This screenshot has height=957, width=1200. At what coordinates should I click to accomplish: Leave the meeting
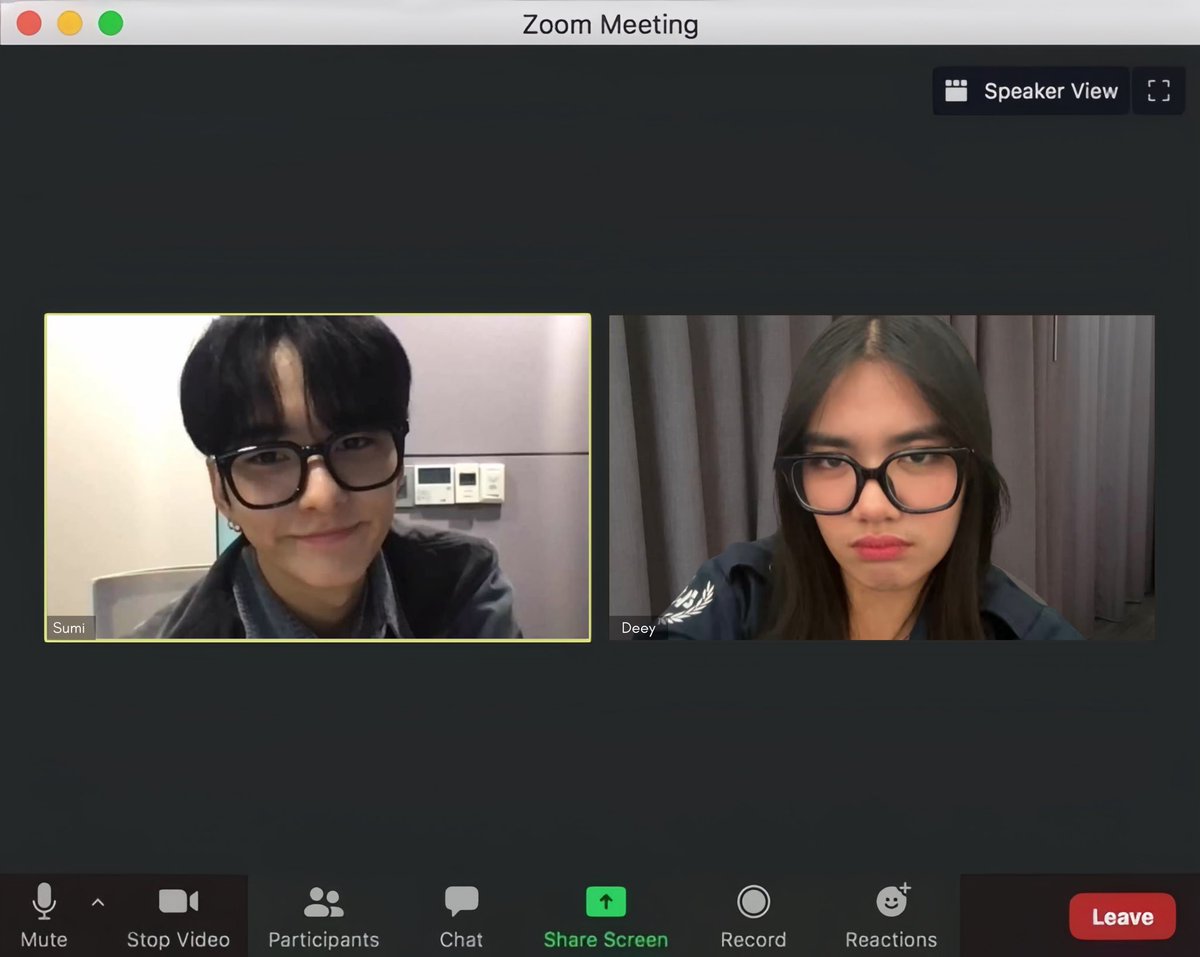click(1122, 916)
